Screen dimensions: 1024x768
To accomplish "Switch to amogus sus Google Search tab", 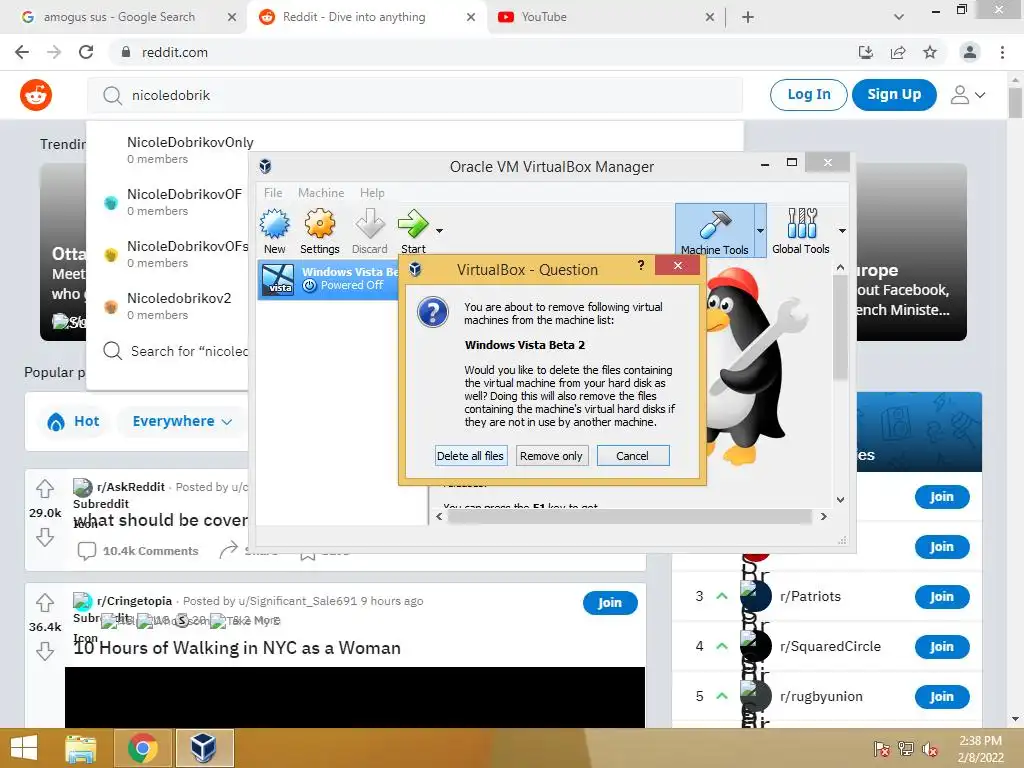I will click(119, 17).
